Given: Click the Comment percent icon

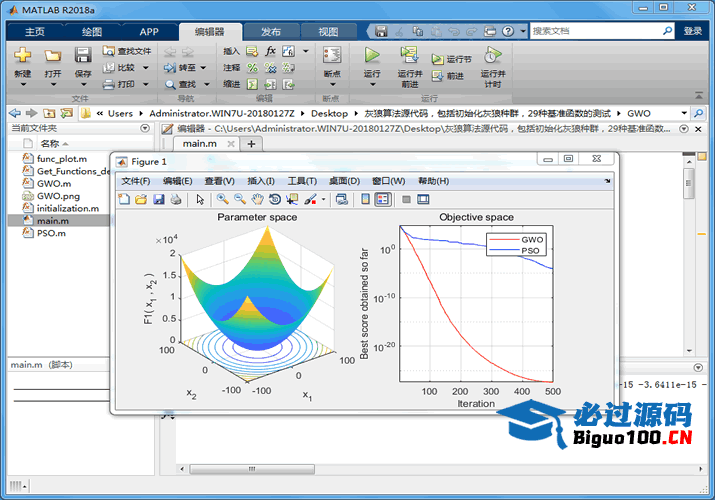Looking at the screenshot, I should pyautogui.click(x=252, y=68).
